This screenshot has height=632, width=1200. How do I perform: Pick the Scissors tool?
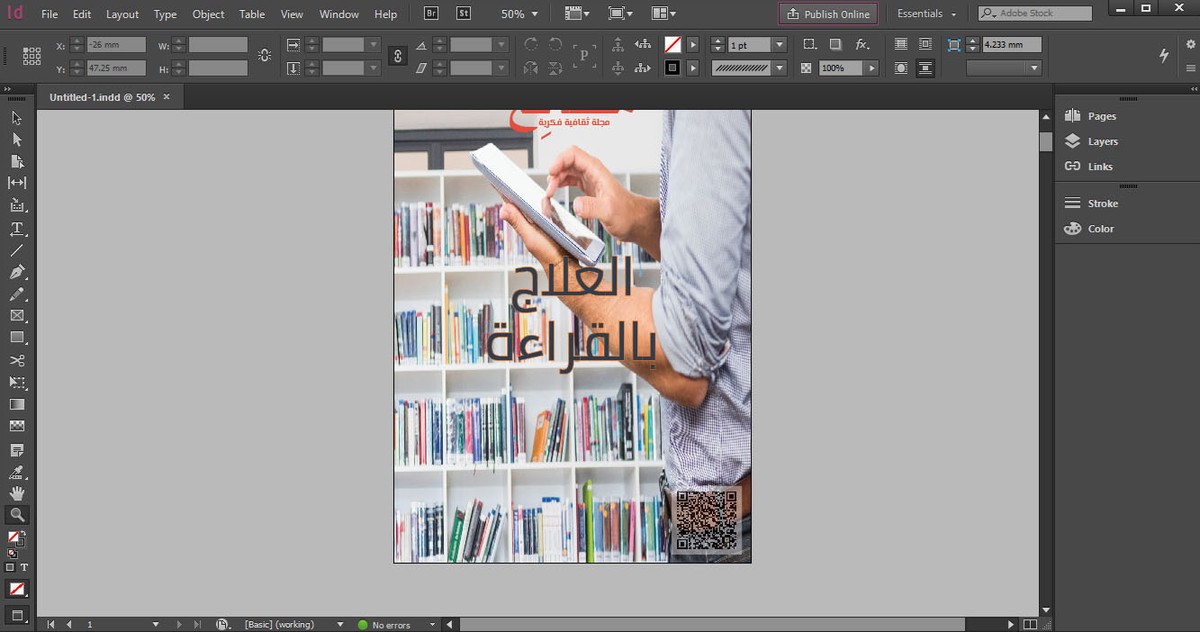click(17, 360)
